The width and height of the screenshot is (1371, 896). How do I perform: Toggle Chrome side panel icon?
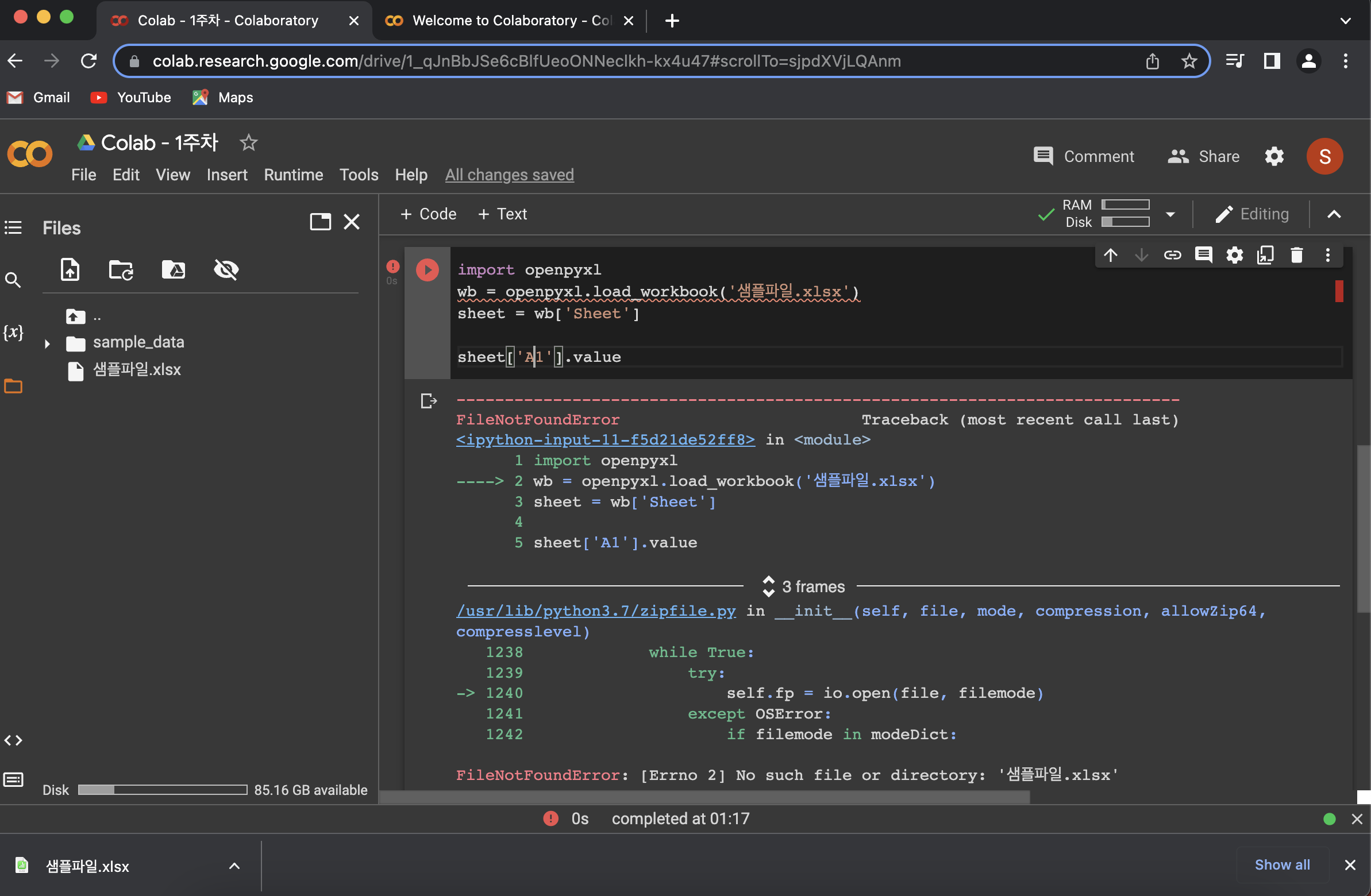click(x=1272, y=61)
